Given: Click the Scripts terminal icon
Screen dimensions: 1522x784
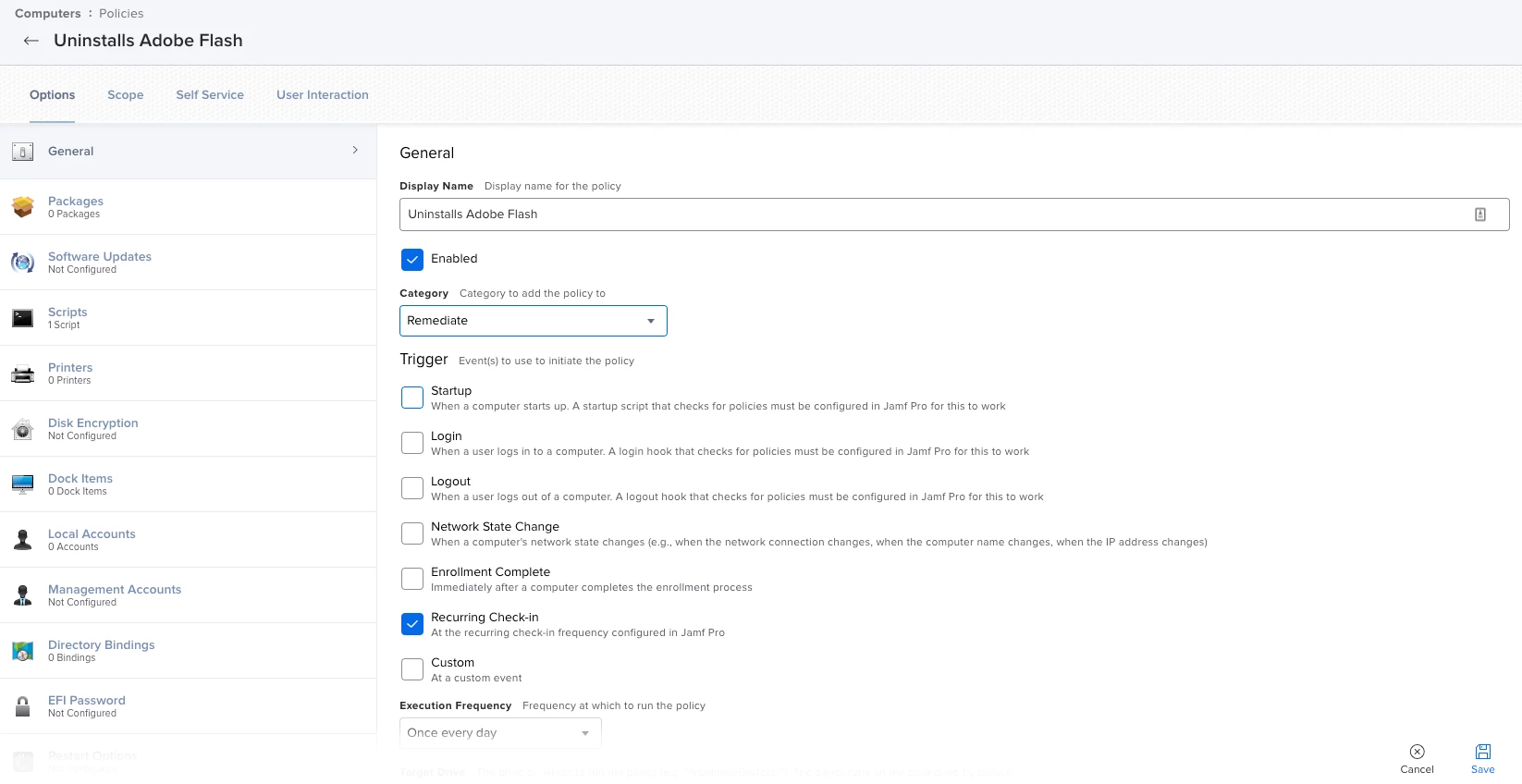Looking at the screenshot, I should [x=23, y=318].
